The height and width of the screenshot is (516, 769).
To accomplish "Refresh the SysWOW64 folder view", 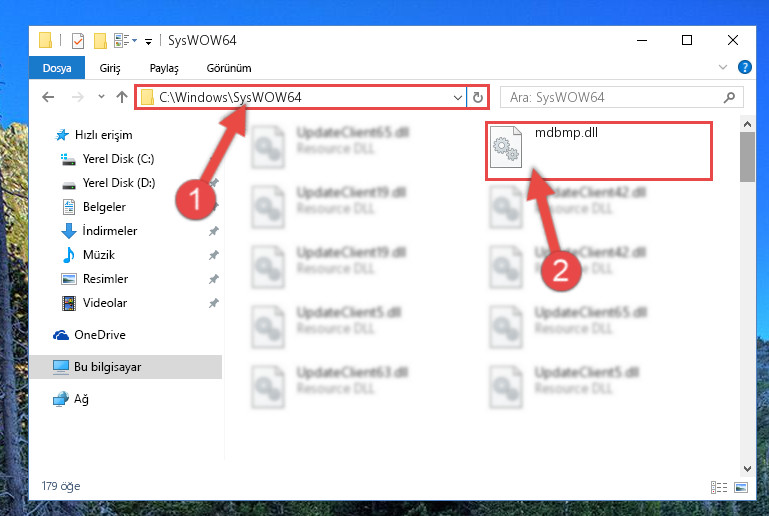I will (478, 97).
